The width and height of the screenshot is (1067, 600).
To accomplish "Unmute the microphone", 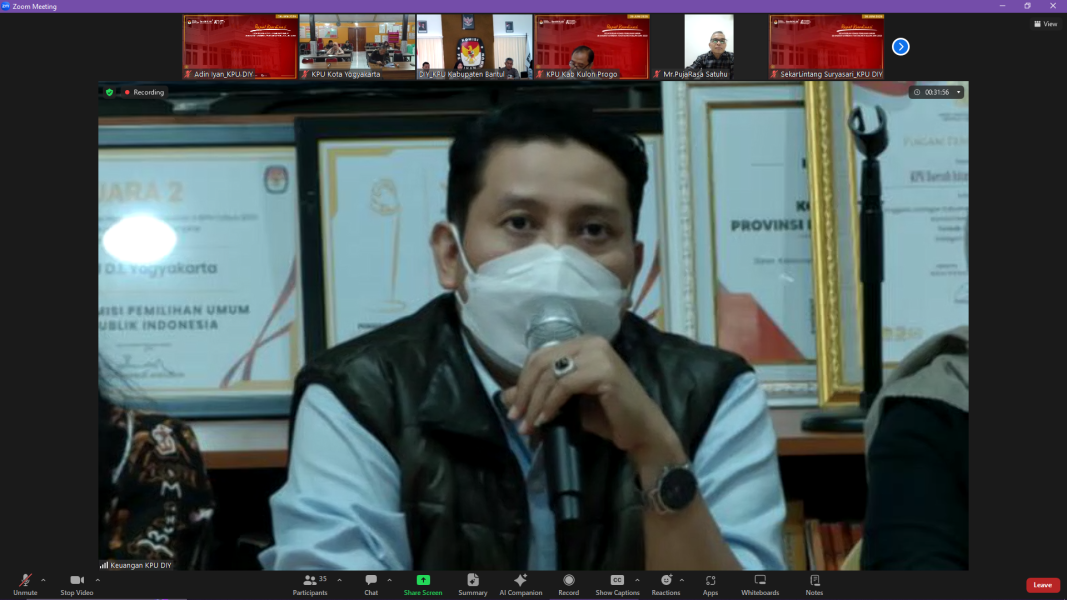I will (x=25, y=584).
